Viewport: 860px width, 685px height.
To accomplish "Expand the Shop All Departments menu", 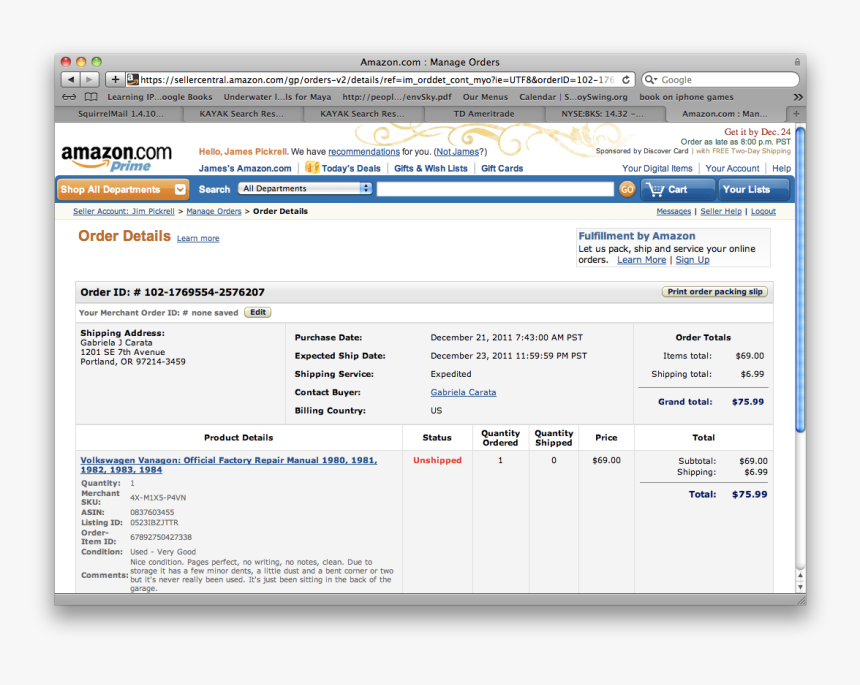I will click(x=123, y=189).
